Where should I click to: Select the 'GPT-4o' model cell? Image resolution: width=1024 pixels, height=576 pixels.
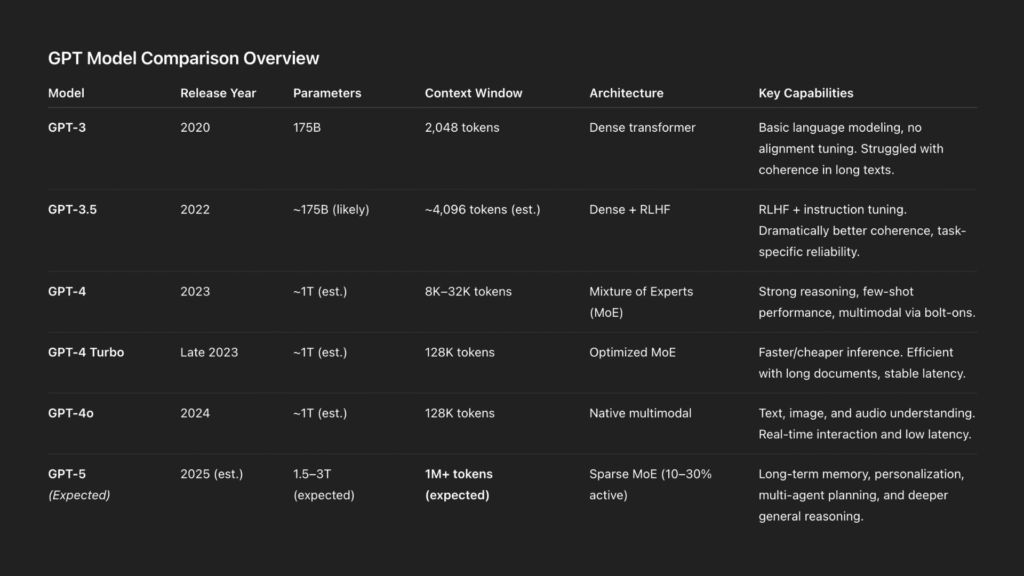[71, 413]
